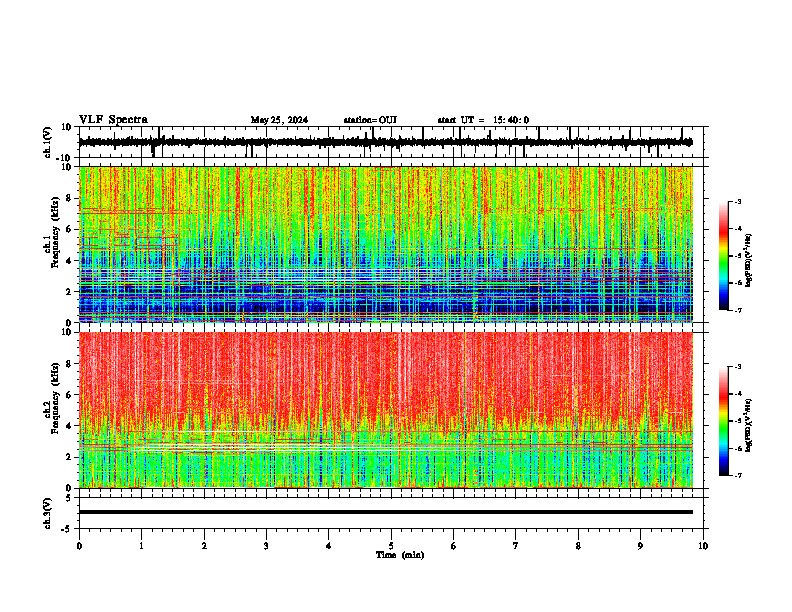792x612 pixels.
Task: Click the 'VLF Spectra' title text
Action: (113, 120)
